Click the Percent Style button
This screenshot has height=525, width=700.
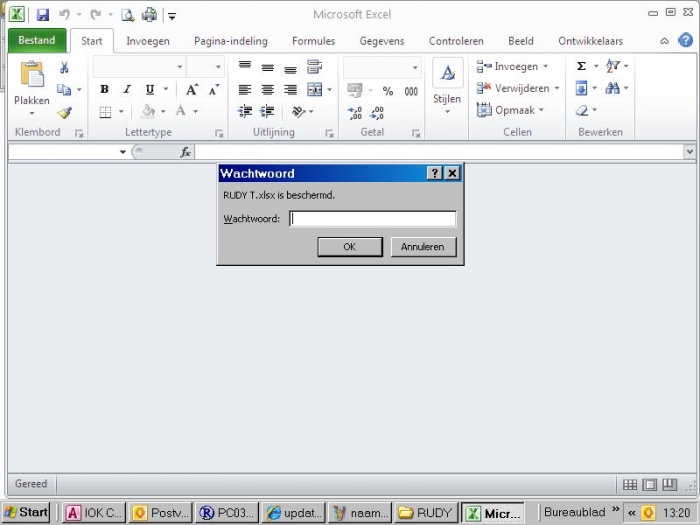[x=388, y=91]
